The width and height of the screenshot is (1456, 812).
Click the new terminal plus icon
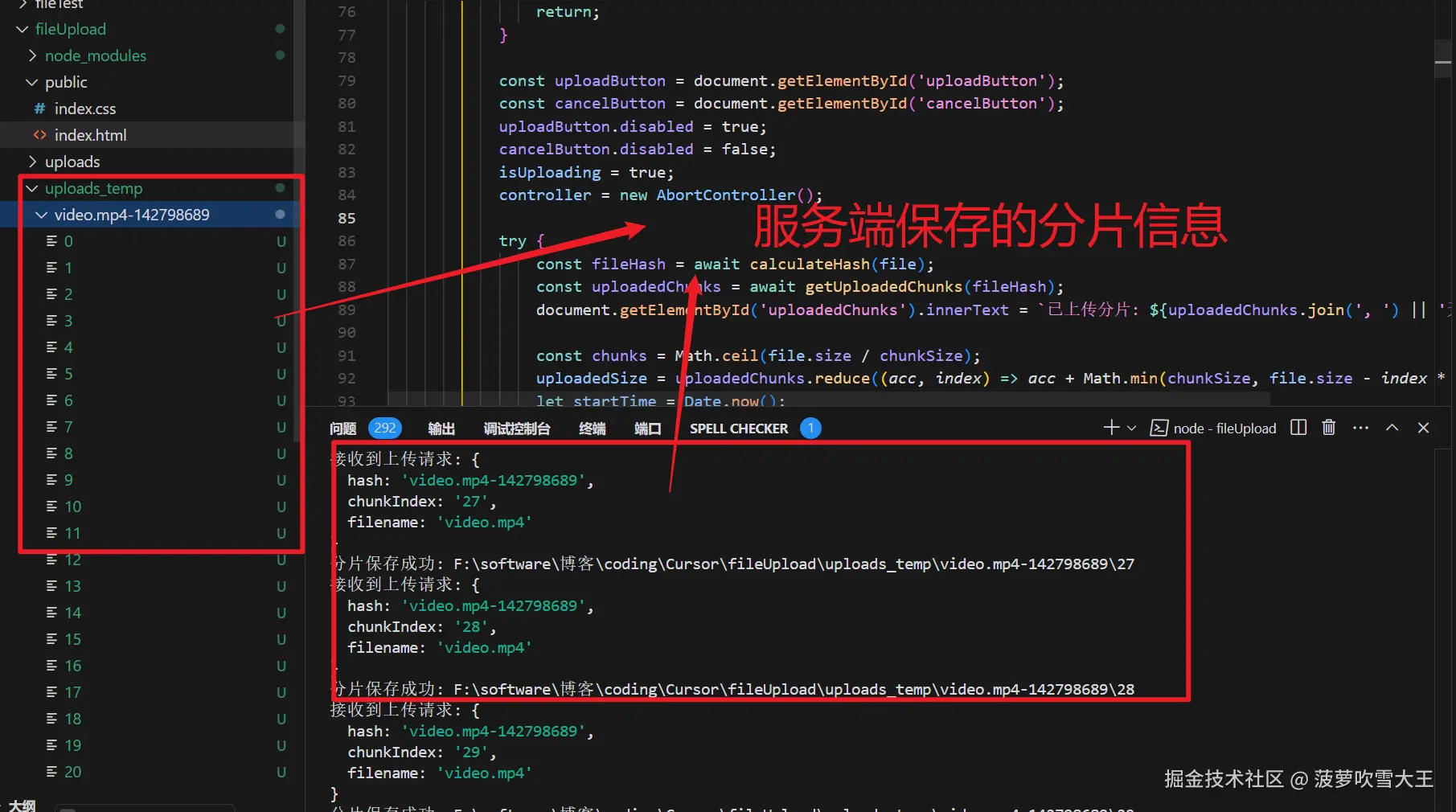click(1110, 428)
